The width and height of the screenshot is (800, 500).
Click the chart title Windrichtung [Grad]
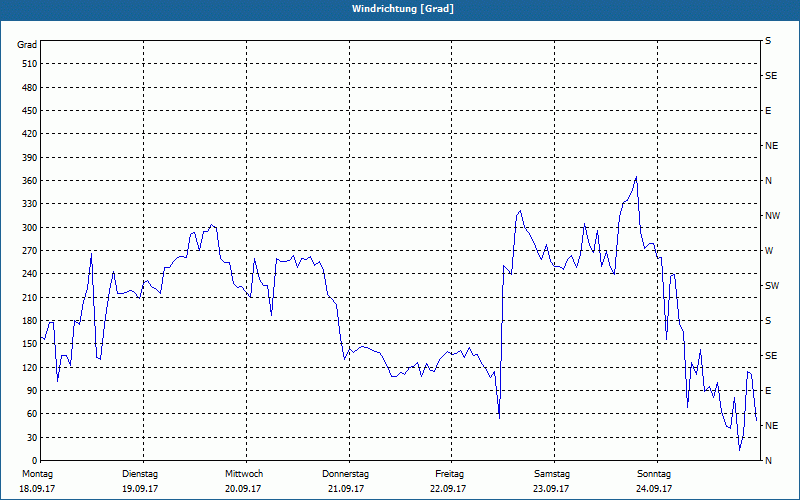tap(403, 9)
